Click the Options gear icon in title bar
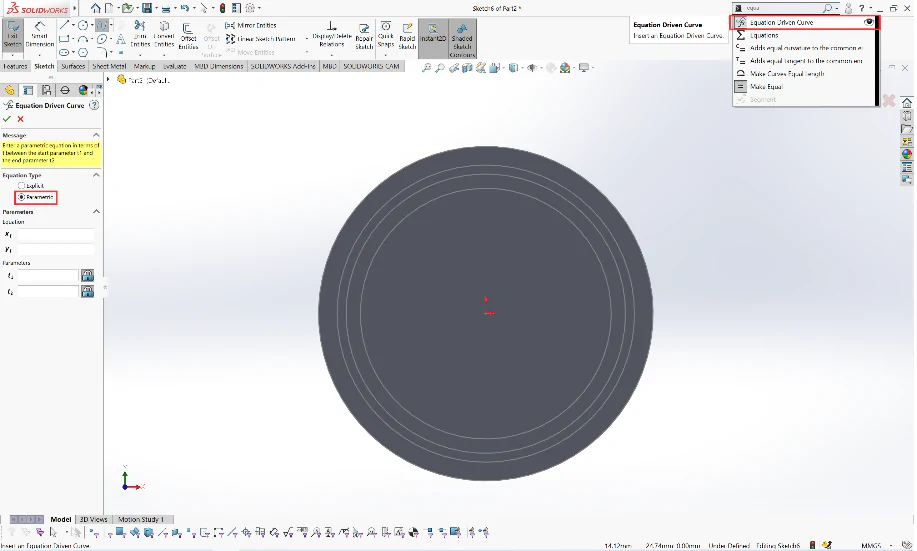This screenshot has height=551, width=917. coord(250,8)
